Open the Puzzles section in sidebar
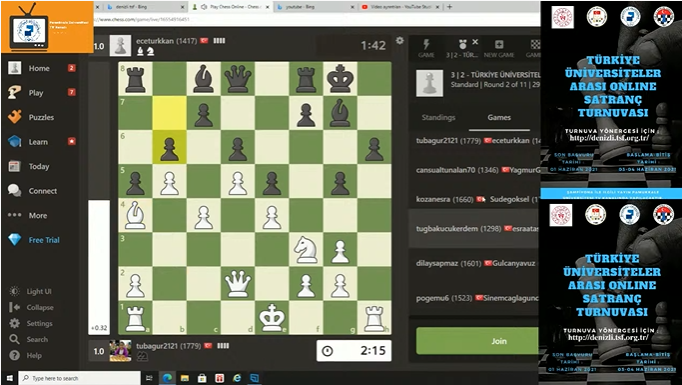 pyautogui.click(x=41, y=117)
